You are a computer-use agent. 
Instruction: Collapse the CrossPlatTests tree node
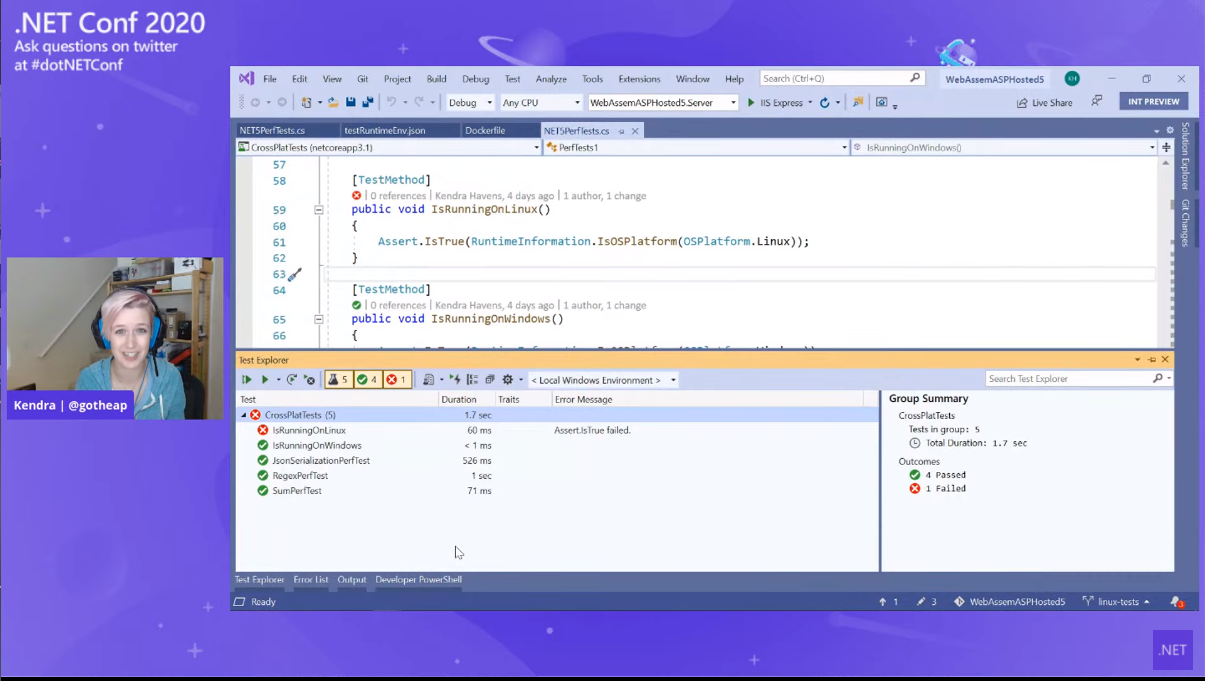point(243,415)
